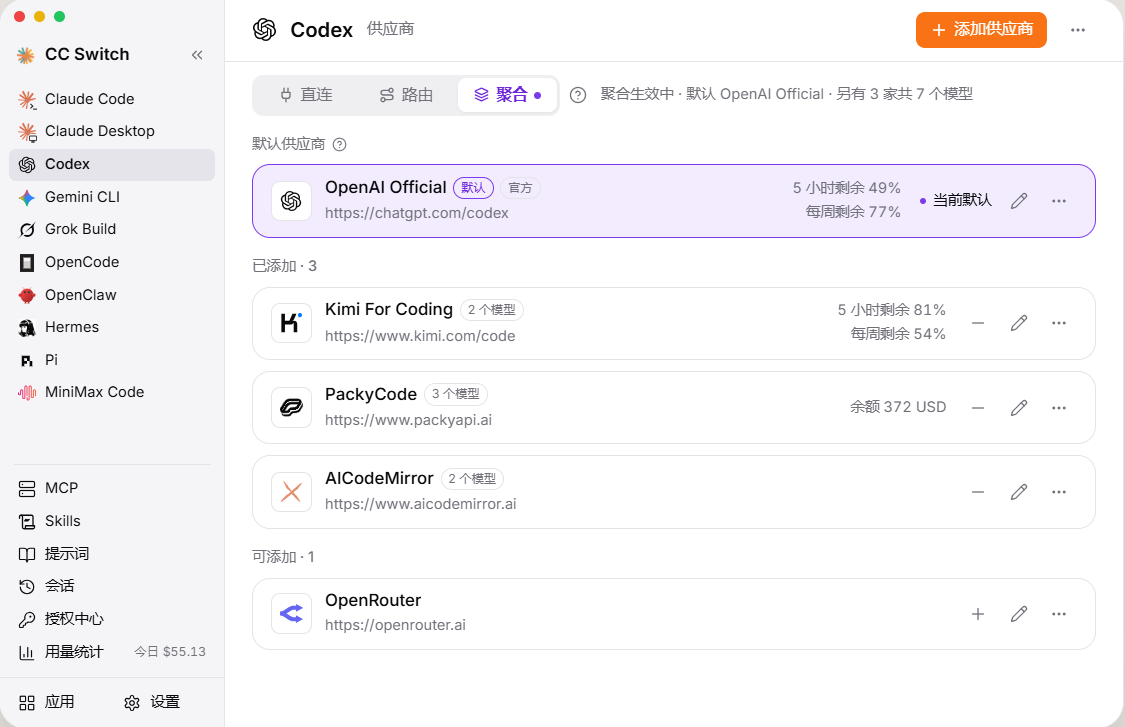
Task: Open more options for Kimi For Coding
Action: 1059,323
